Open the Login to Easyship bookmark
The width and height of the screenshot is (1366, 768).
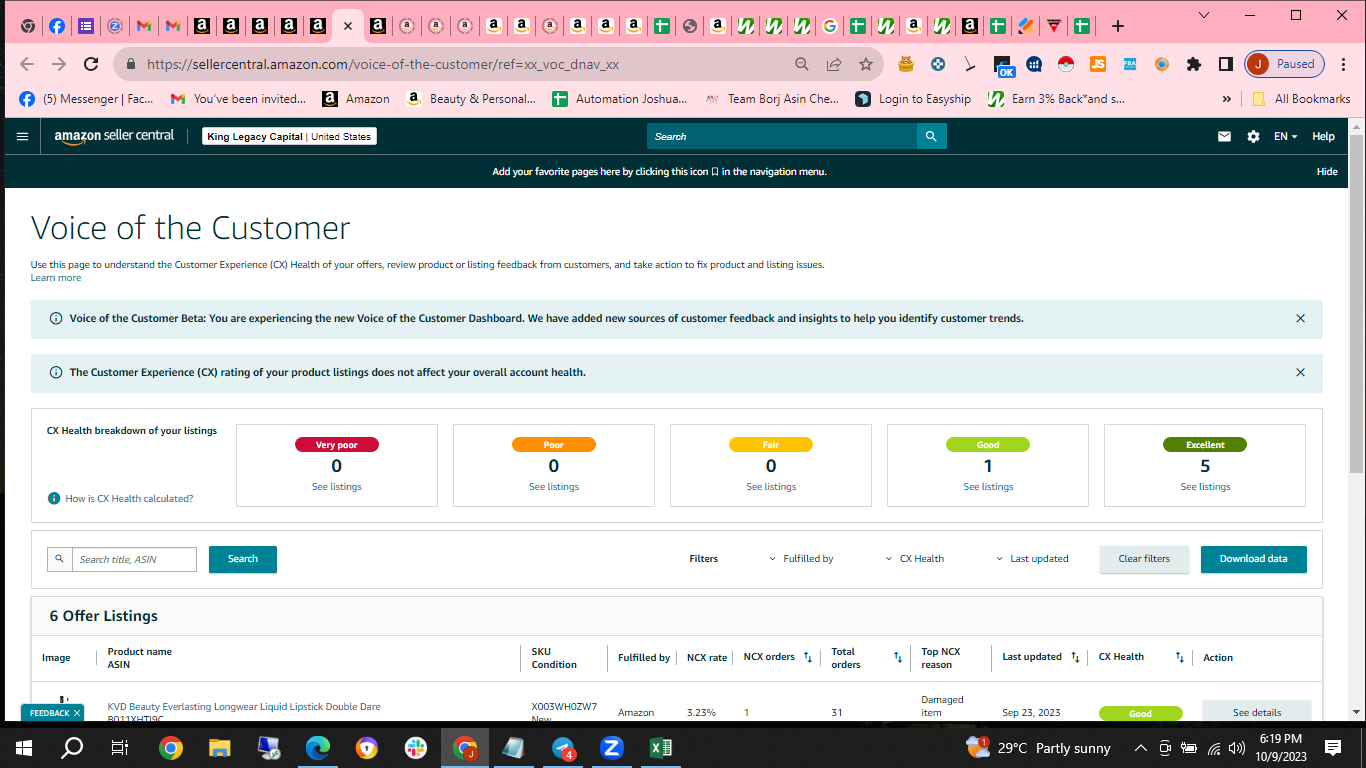click(914, 99)
